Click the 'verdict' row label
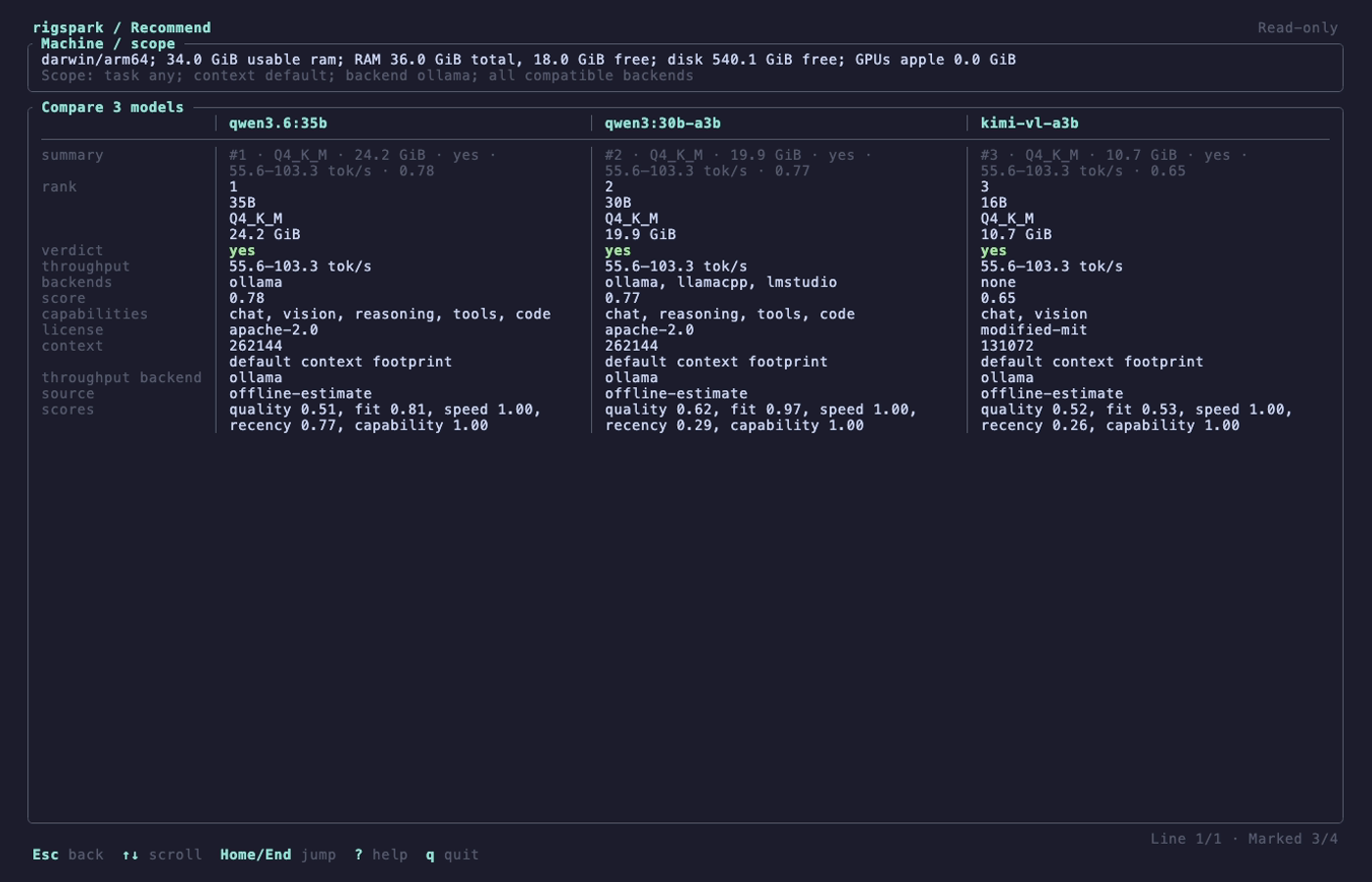The height and width of the screenshot is (882, 1372). tap(73, 251)
